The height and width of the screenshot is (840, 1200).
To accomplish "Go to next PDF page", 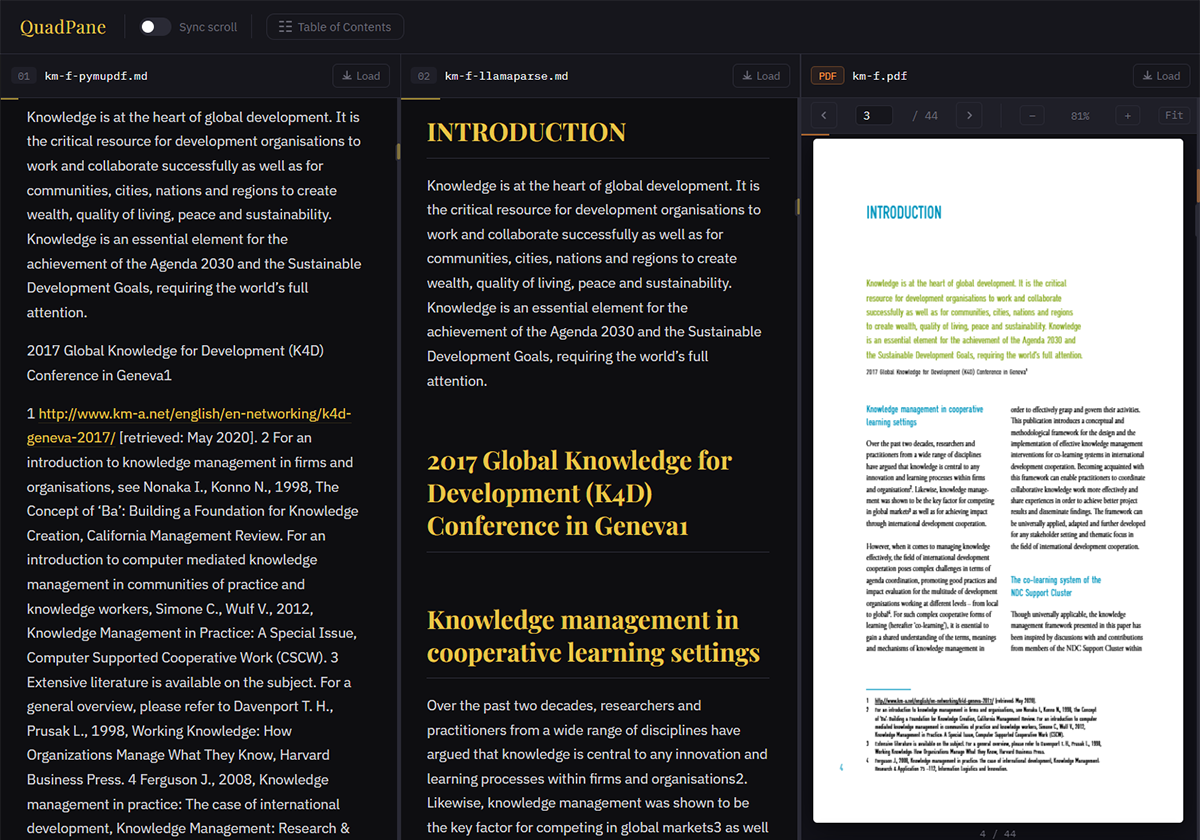I will point(968,116).
